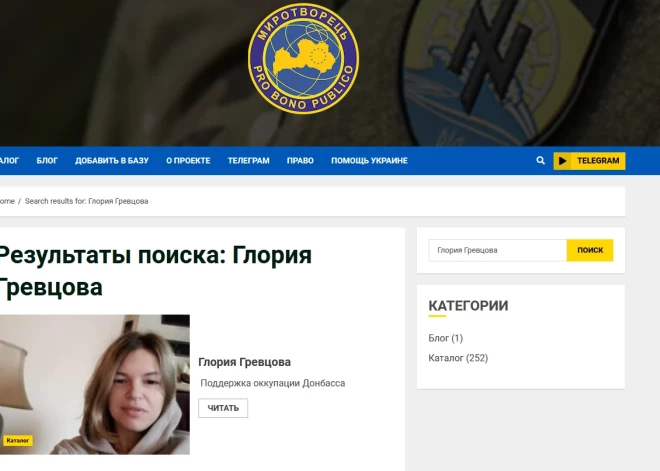Open the Глория Гревцова result title
Screen dimensions: 660x471
pyautogui.click(x=244, y=362)
